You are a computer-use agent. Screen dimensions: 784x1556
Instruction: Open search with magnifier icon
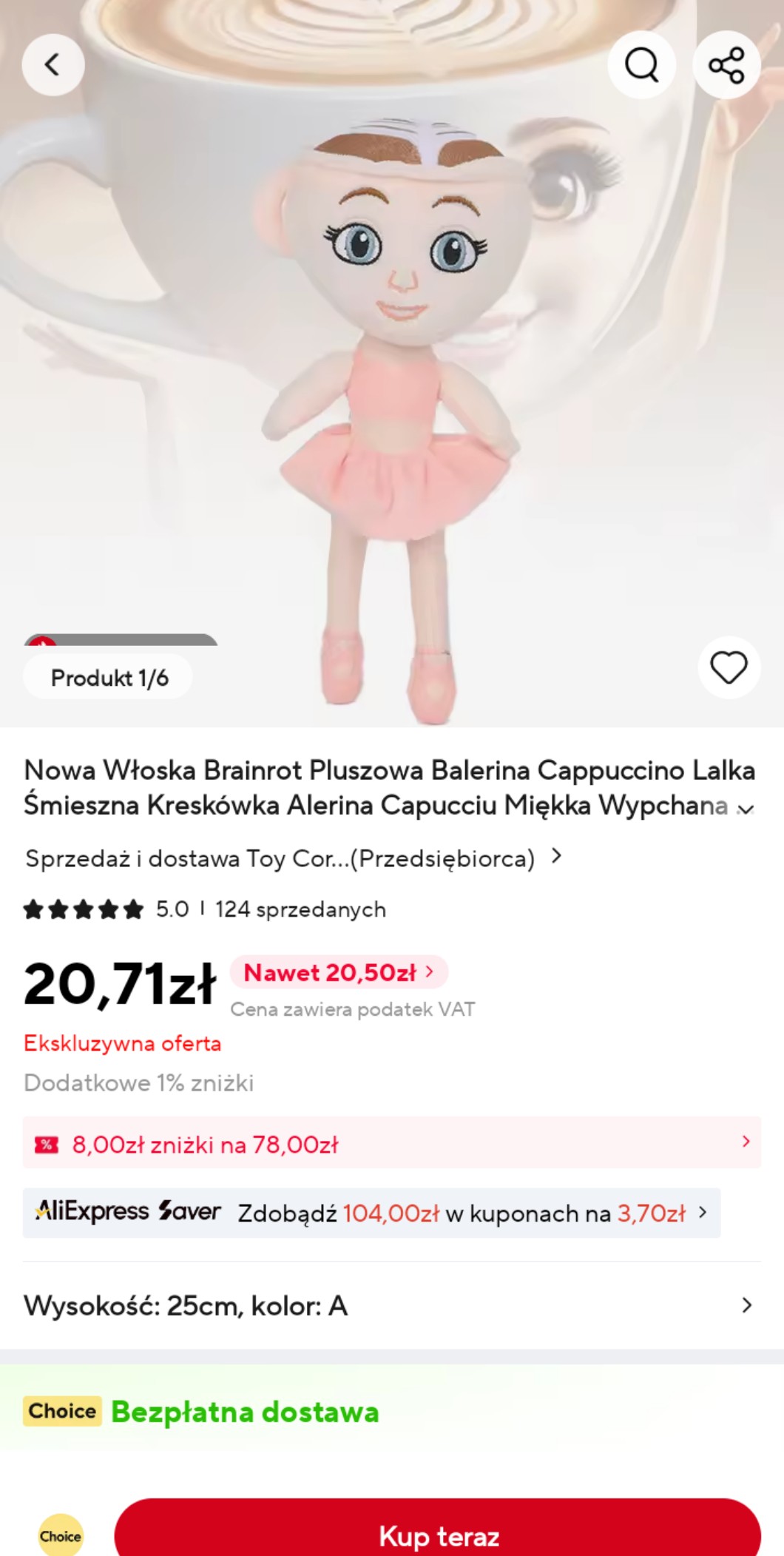641,65
